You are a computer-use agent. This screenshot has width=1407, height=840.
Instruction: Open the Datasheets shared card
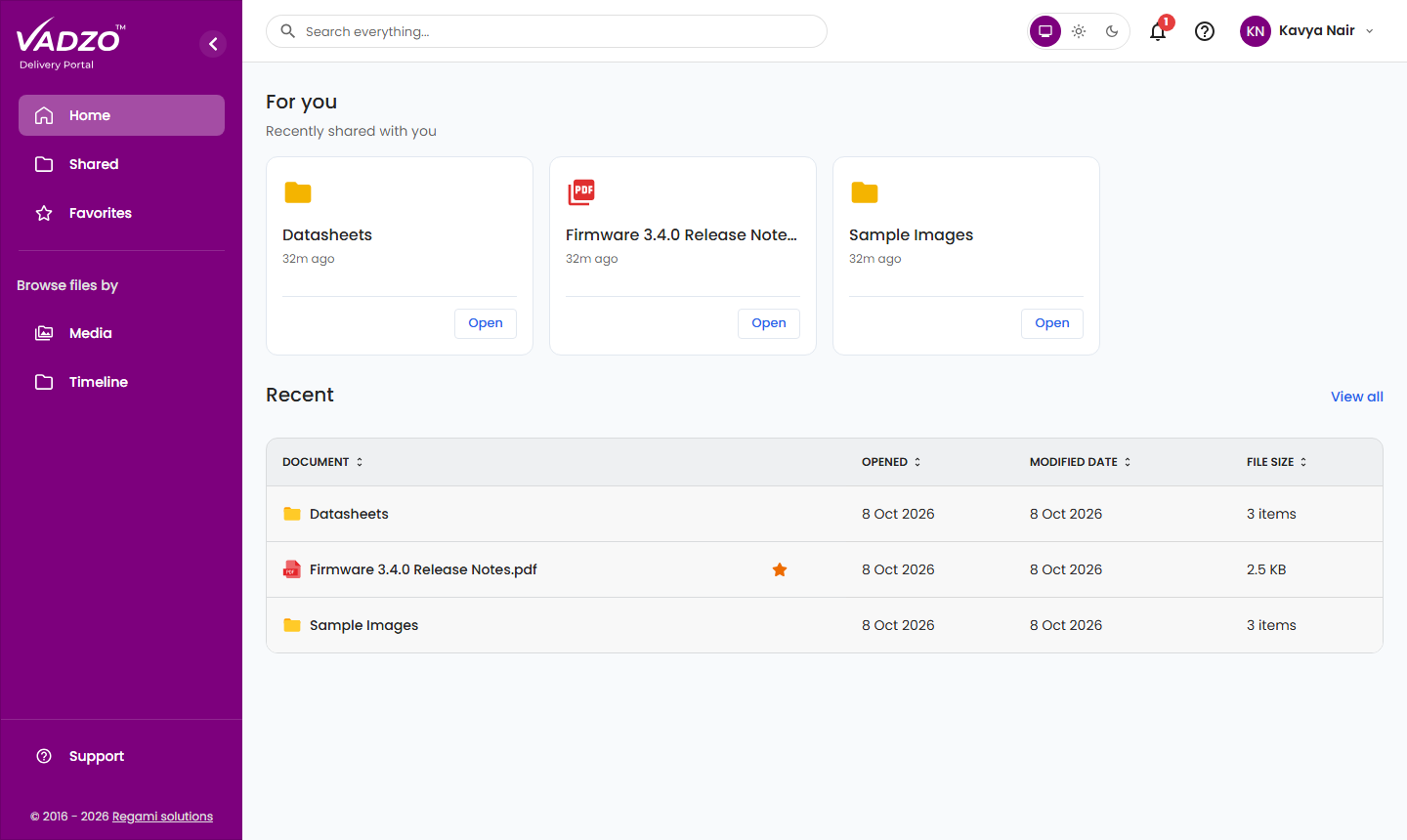(486, 323)
